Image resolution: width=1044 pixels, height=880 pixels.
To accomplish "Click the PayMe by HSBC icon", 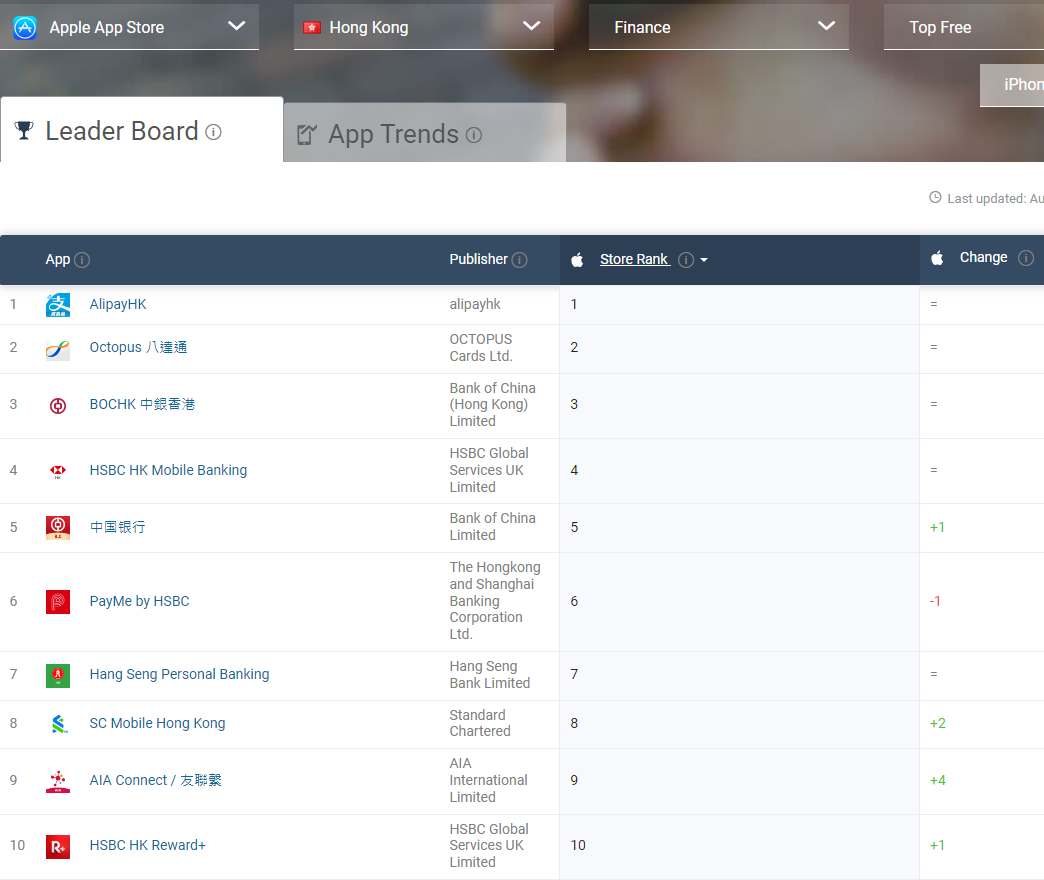I will 58,602.
